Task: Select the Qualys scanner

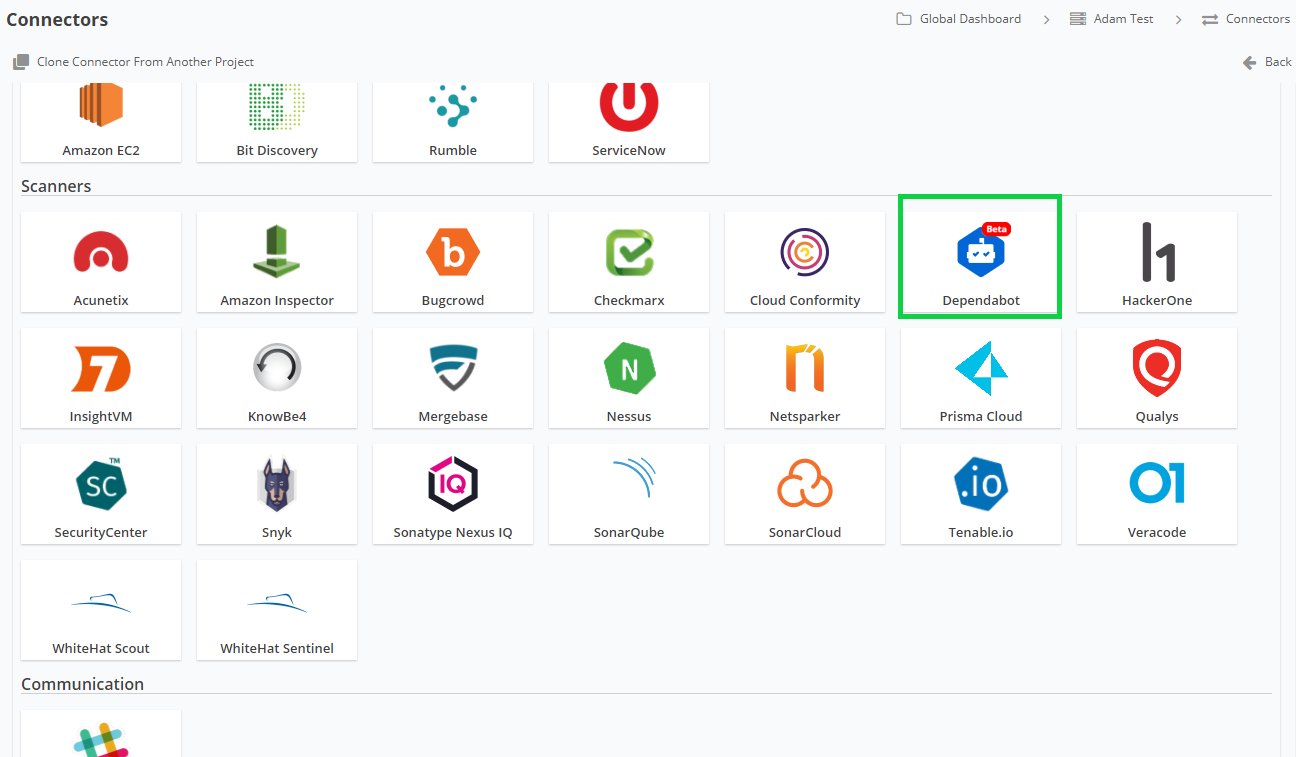Action: pyautogui.click(x=1157, y=378)
